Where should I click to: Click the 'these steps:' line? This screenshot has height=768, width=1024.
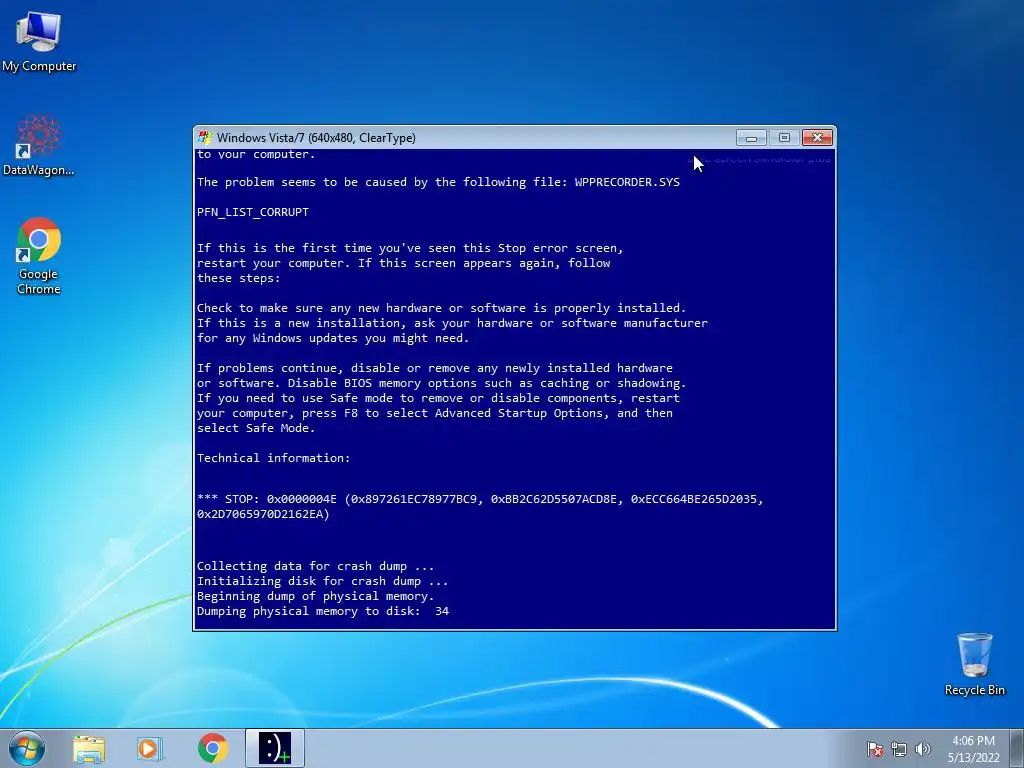pyautogui.click(x=238, y=278)
